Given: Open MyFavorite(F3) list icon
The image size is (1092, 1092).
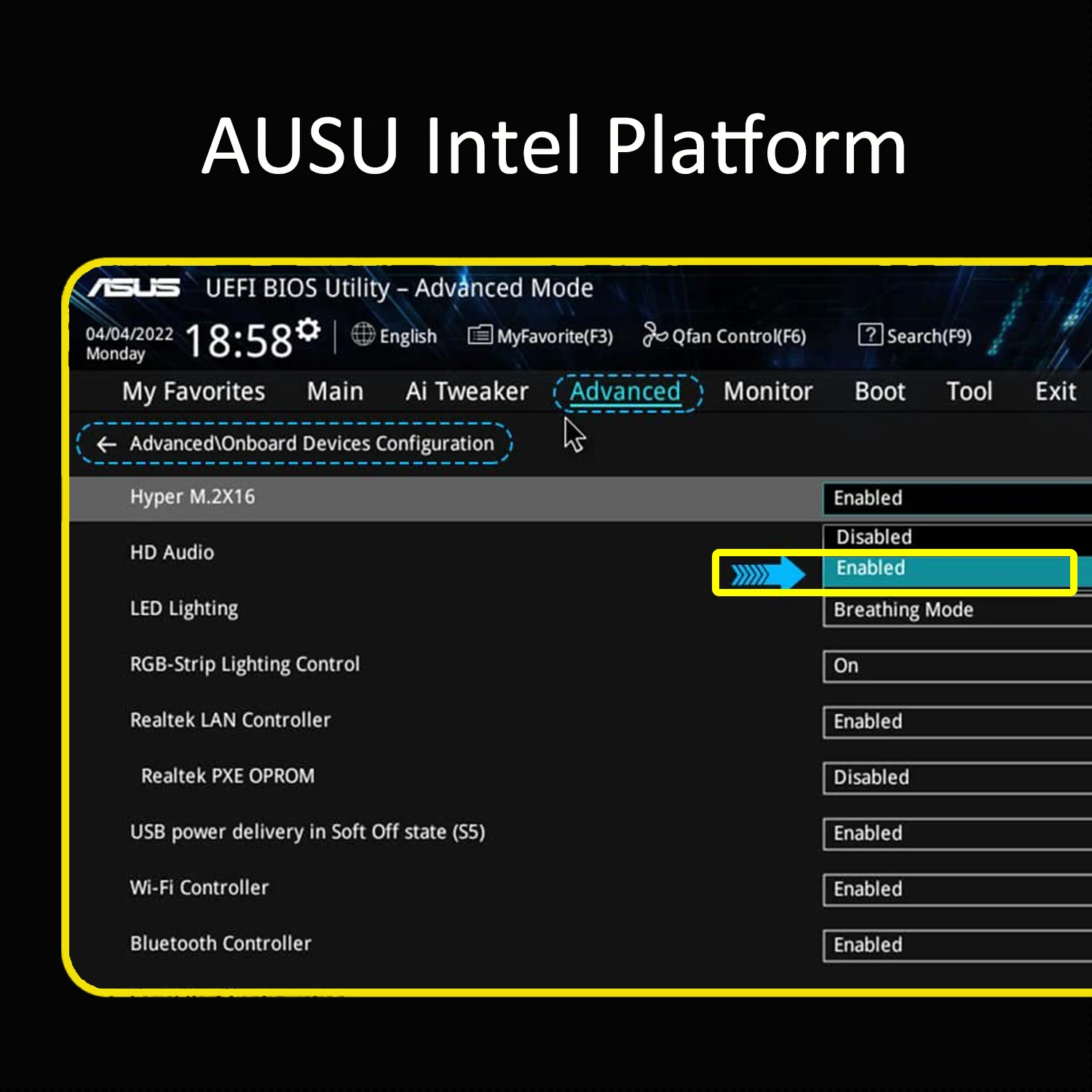Looking at the screenshot, I should tap(480, 335).
